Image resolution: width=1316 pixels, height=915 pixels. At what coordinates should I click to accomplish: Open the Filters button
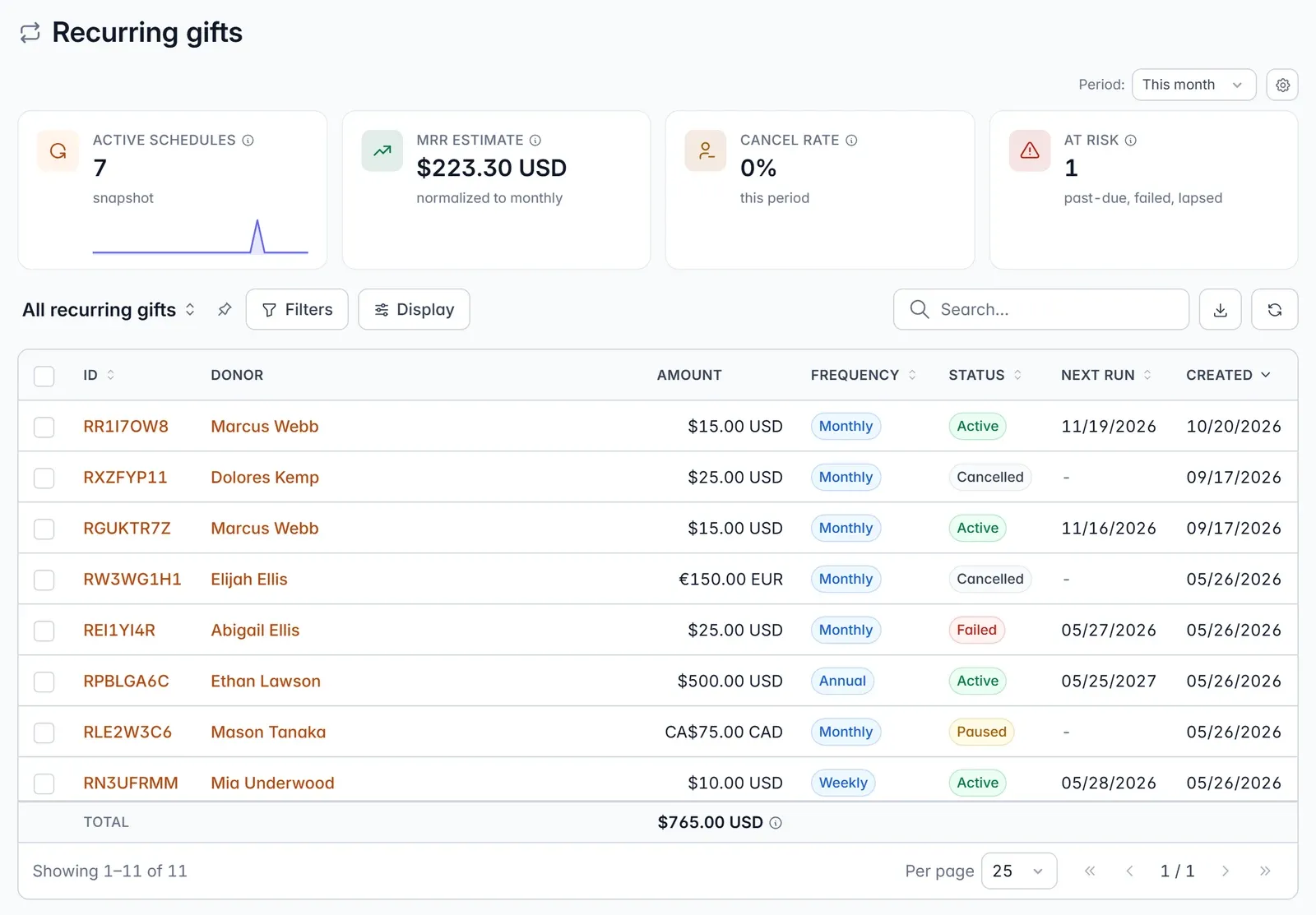pyautogui.click(x=297, y=309)
